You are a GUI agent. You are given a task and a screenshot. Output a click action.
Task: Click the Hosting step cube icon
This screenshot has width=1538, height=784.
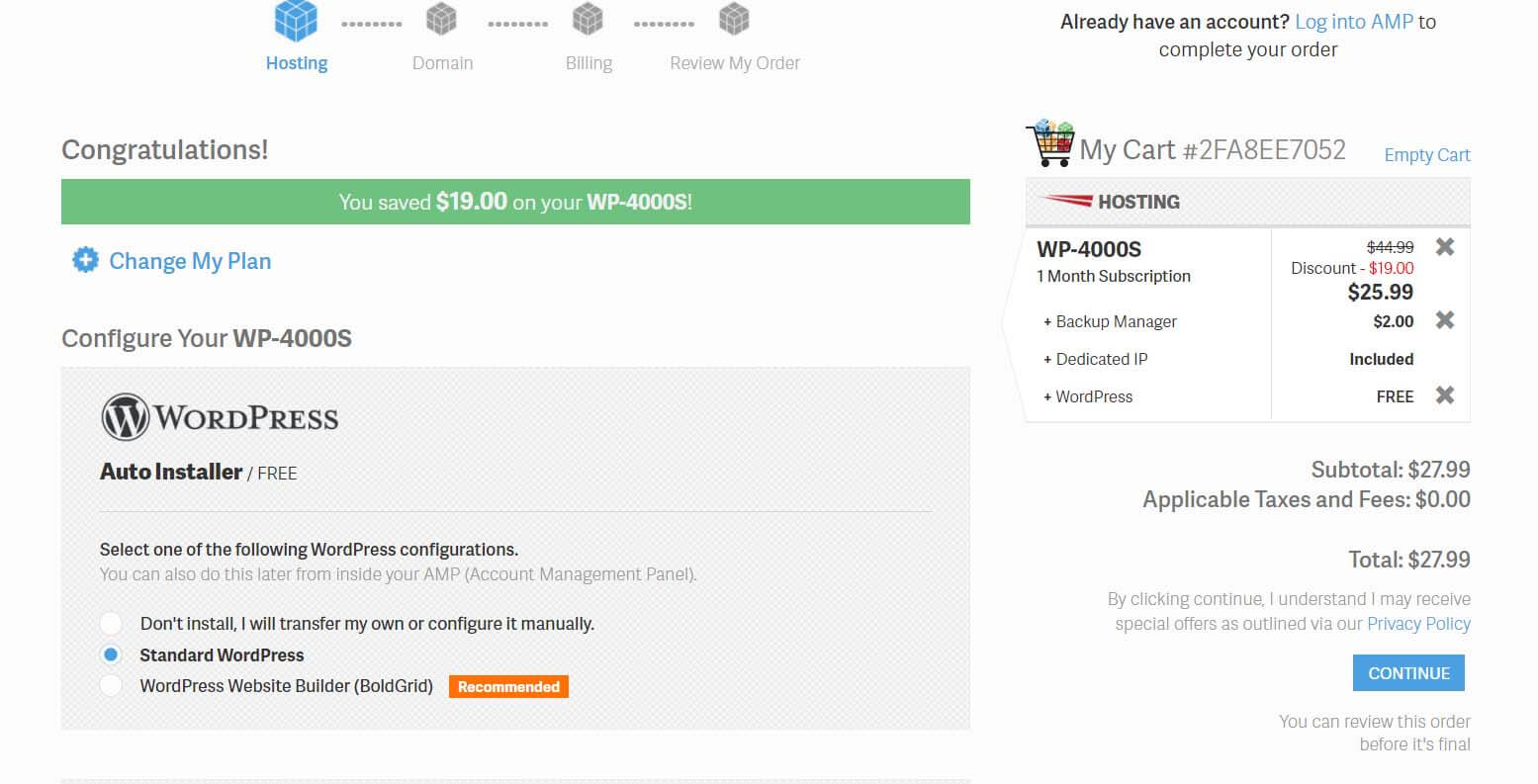pyautogui.click(x=296, y=19)
